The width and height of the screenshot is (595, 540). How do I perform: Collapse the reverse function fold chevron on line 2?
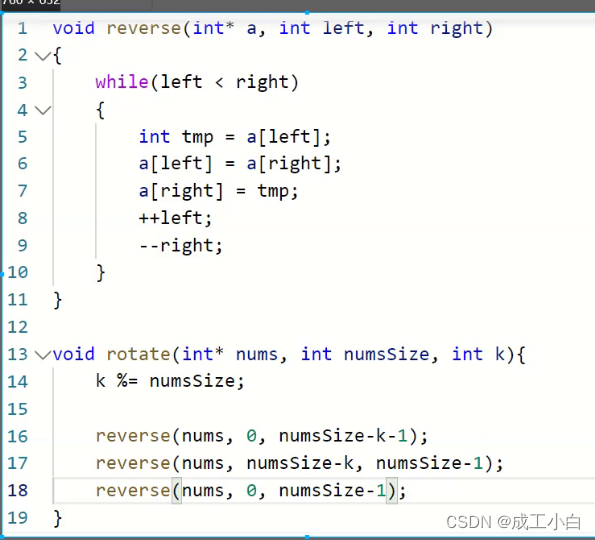tap(43, 57)
